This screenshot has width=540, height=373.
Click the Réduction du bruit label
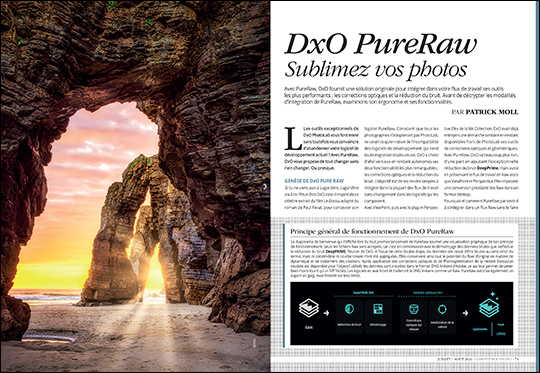click(349, 324)
